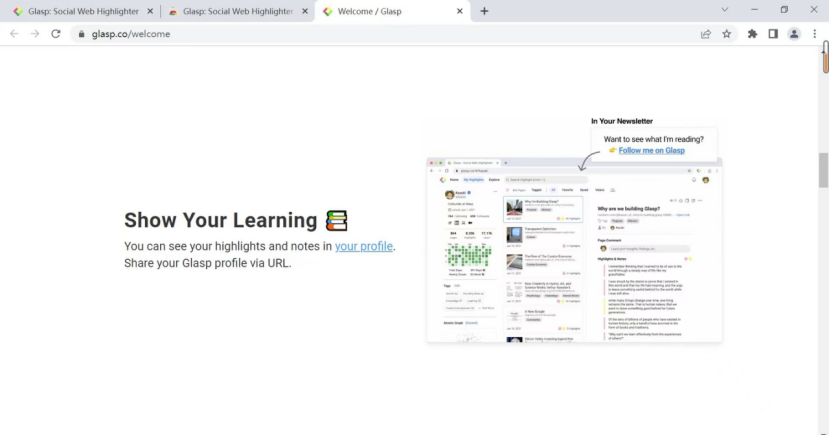Go forward to the next page
The image size is (830, 435).
click(x=35, y=34)
